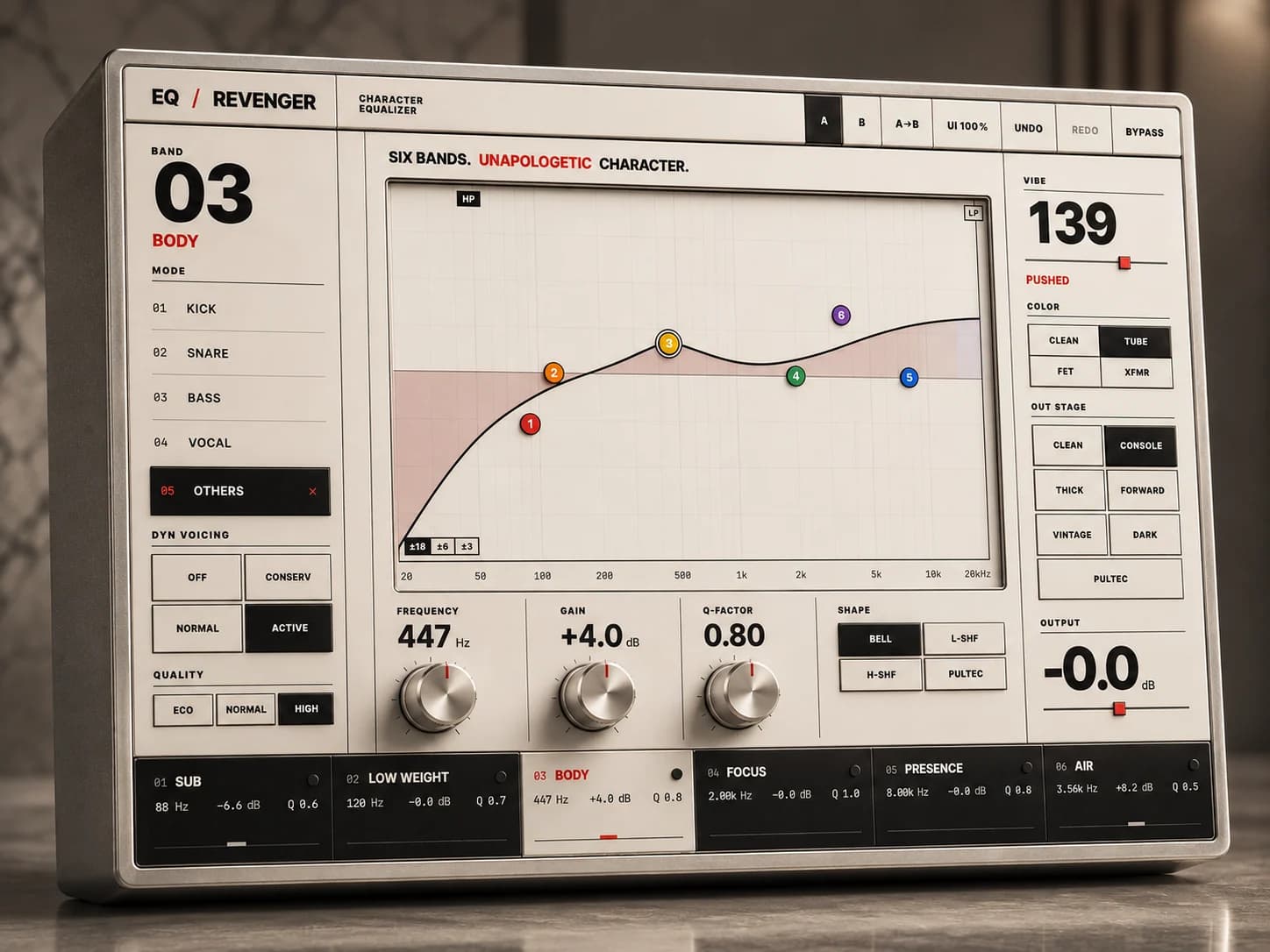The height and width of the screenshot is (952, 1270).
Task: Toggle the 04 Focus band power dot
Action: (855, 771)
